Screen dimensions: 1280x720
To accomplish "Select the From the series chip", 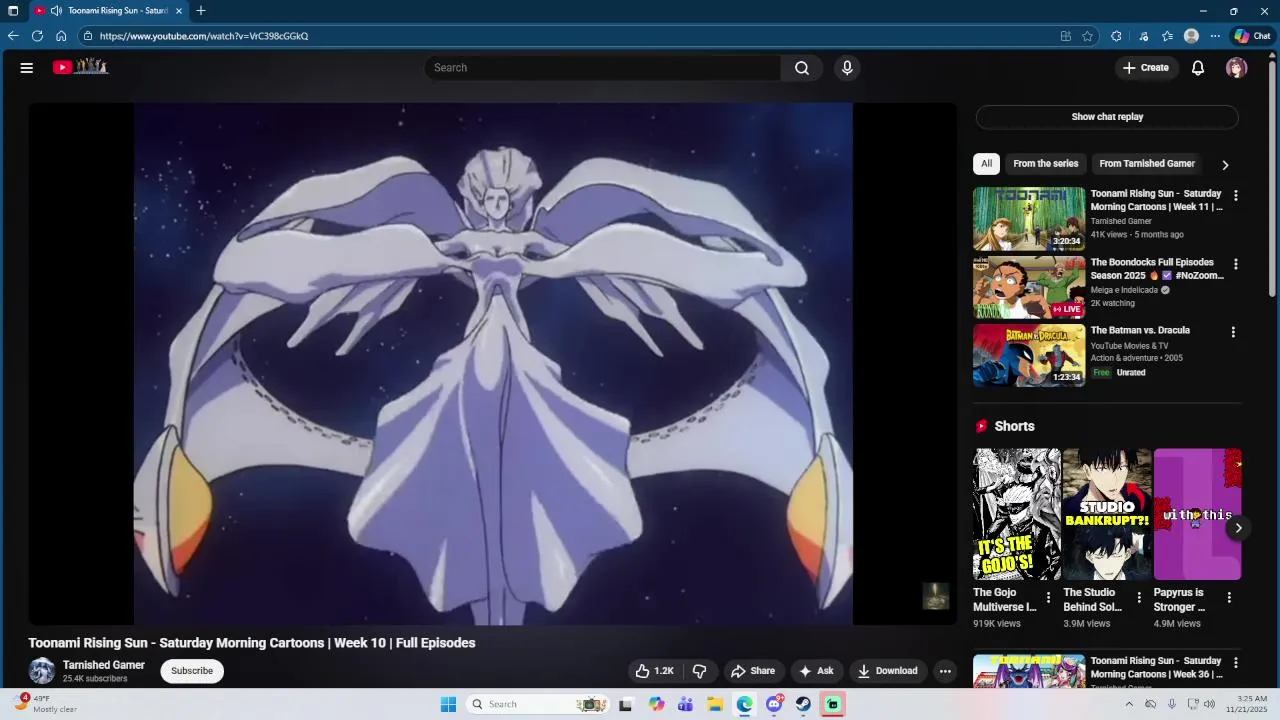I will tap(1046, 164).
